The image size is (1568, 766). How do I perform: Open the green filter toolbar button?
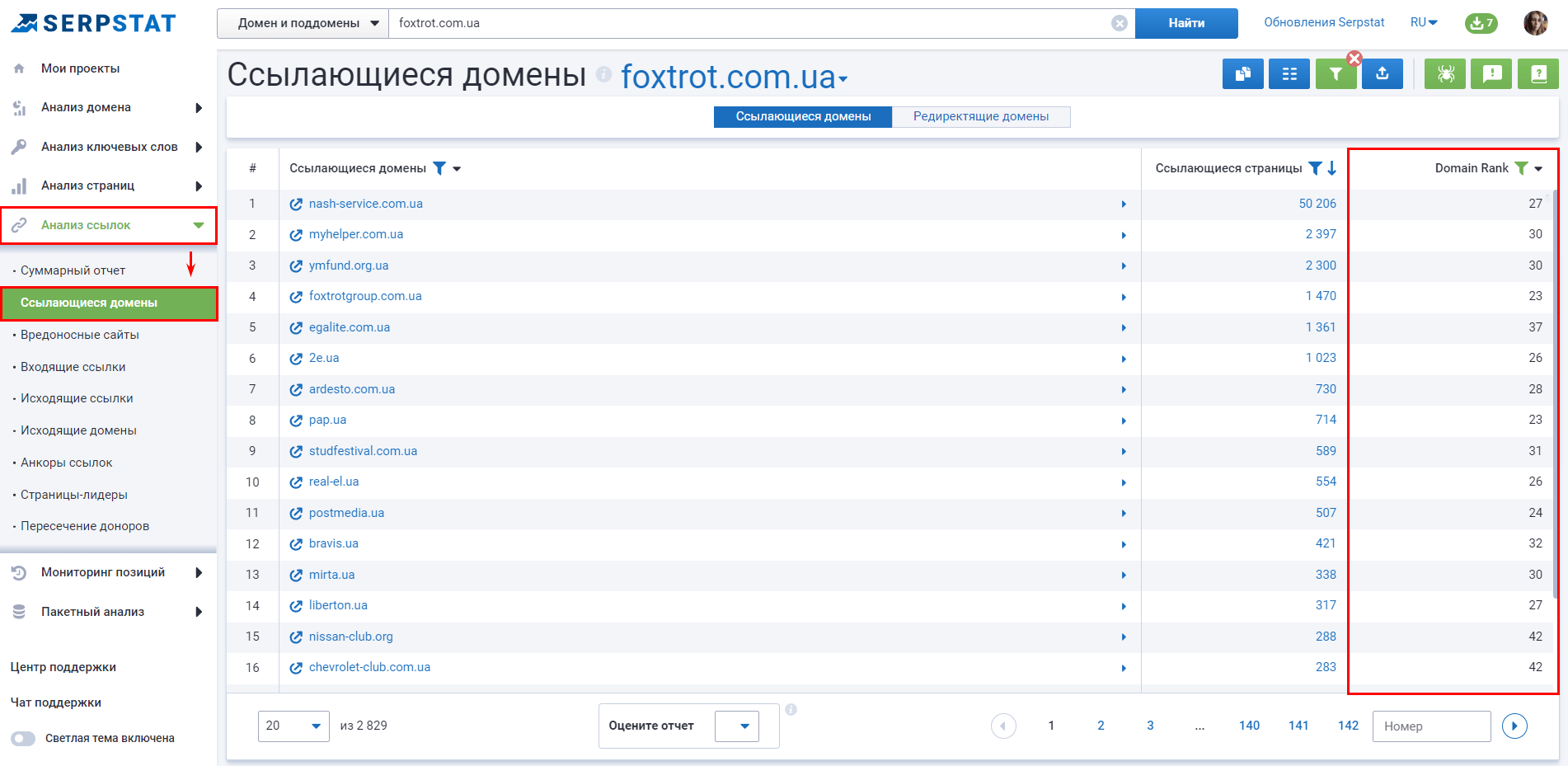1336,74
